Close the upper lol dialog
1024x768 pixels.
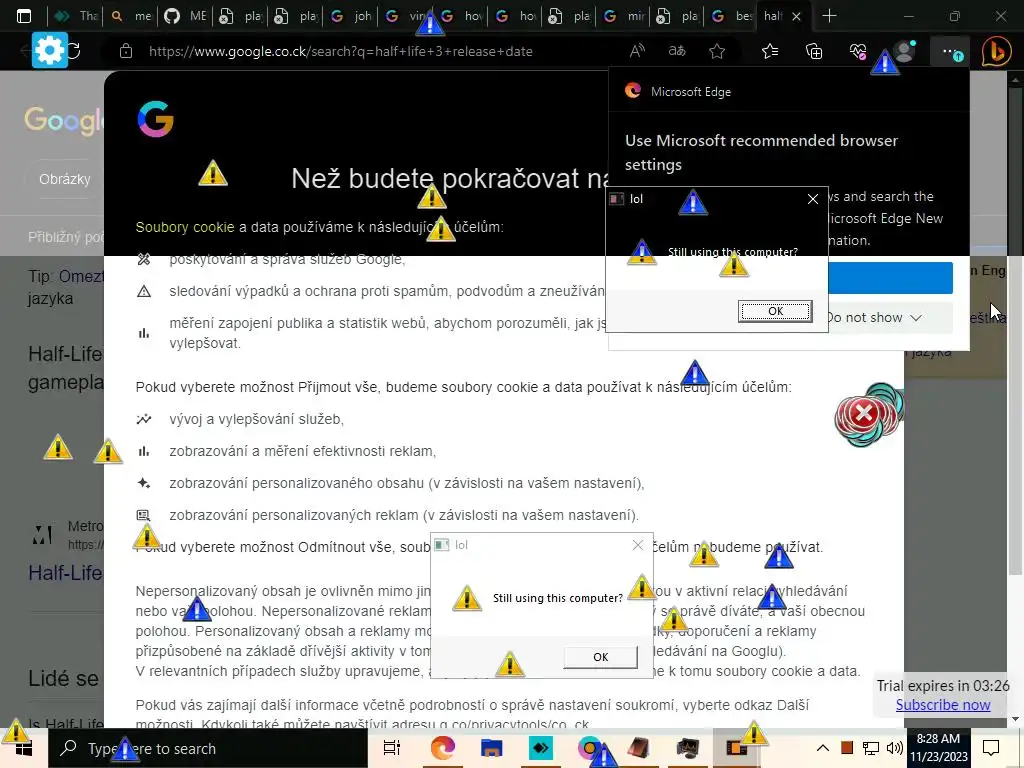812,199
